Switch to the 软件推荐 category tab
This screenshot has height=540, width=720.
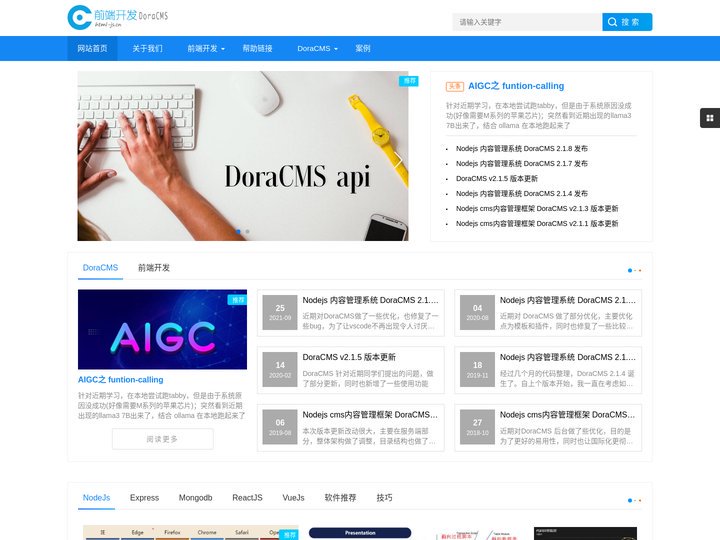pyautogui.click(x=340, y=498)
